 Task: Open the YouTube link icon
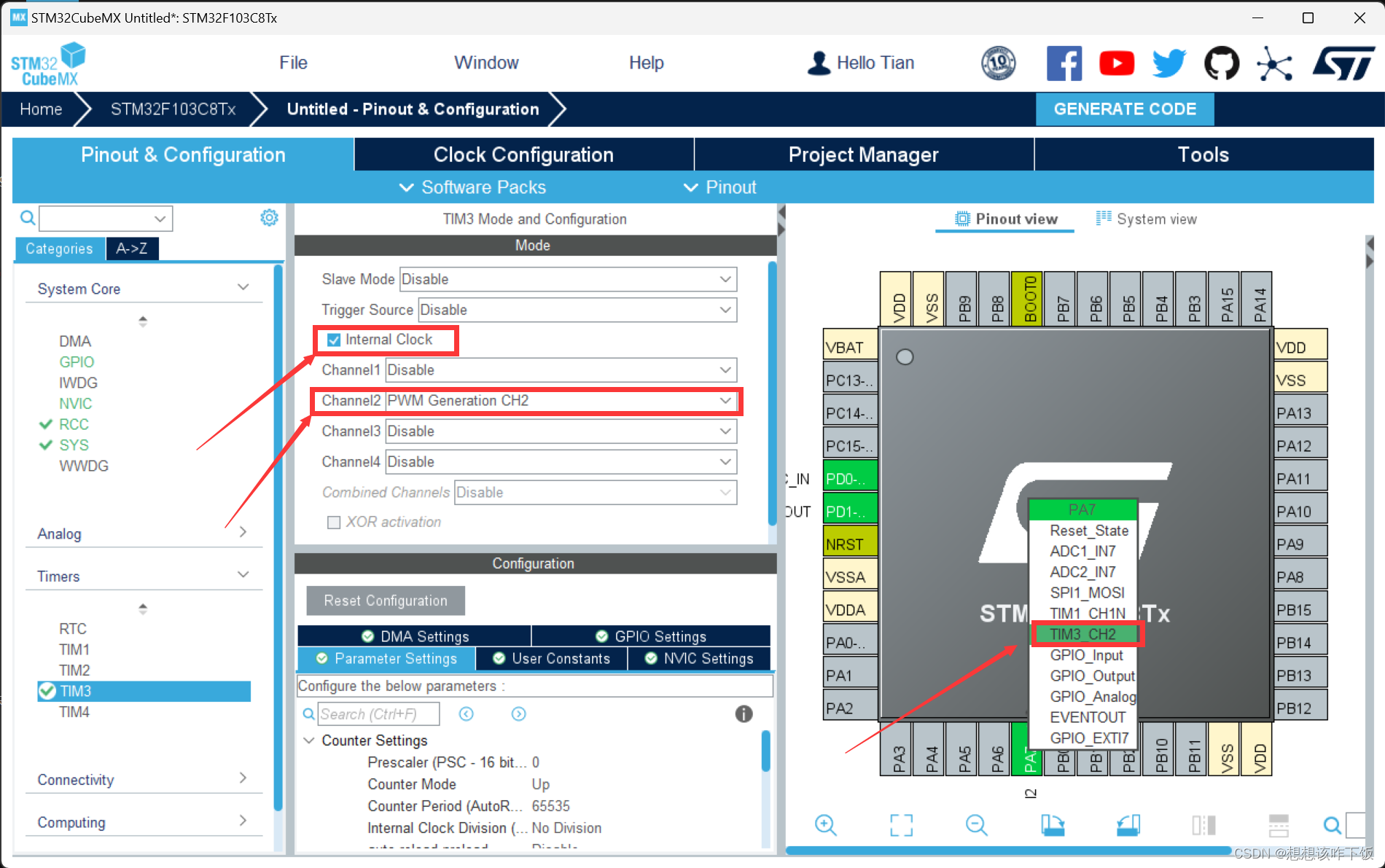coord(1117,63)
